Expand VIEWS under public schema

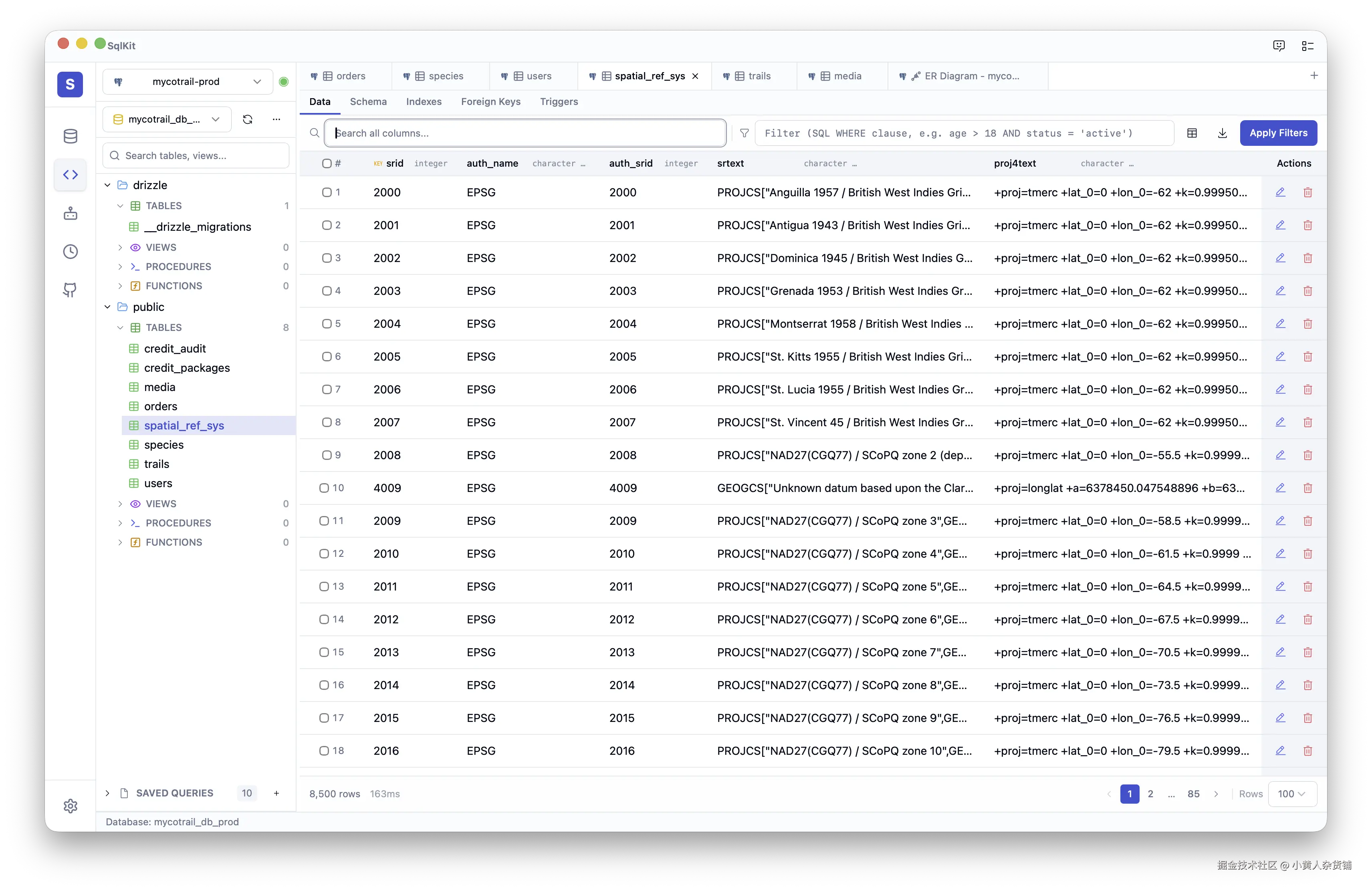(x=120, y=504)
